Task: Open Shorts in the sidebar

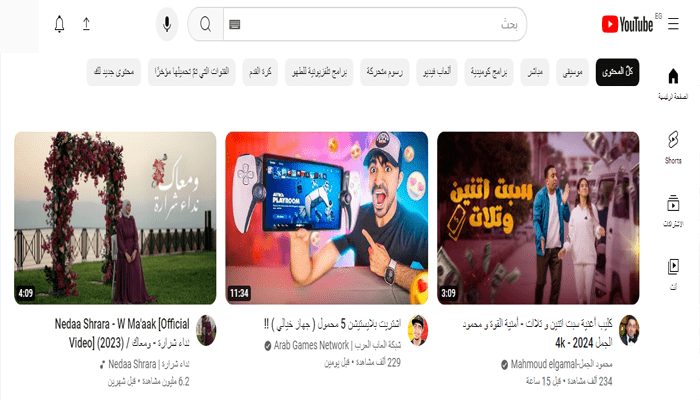Action: (673, 147)
